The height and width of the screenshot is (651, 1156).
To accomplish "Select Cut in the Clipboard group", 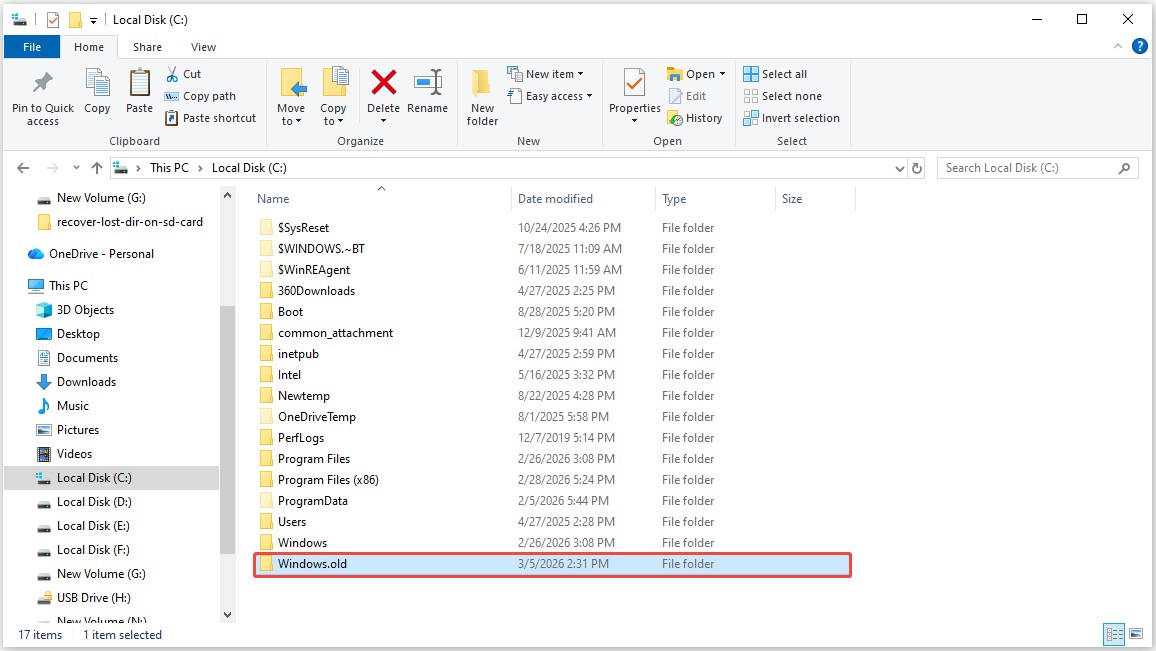I will [184, 74].
